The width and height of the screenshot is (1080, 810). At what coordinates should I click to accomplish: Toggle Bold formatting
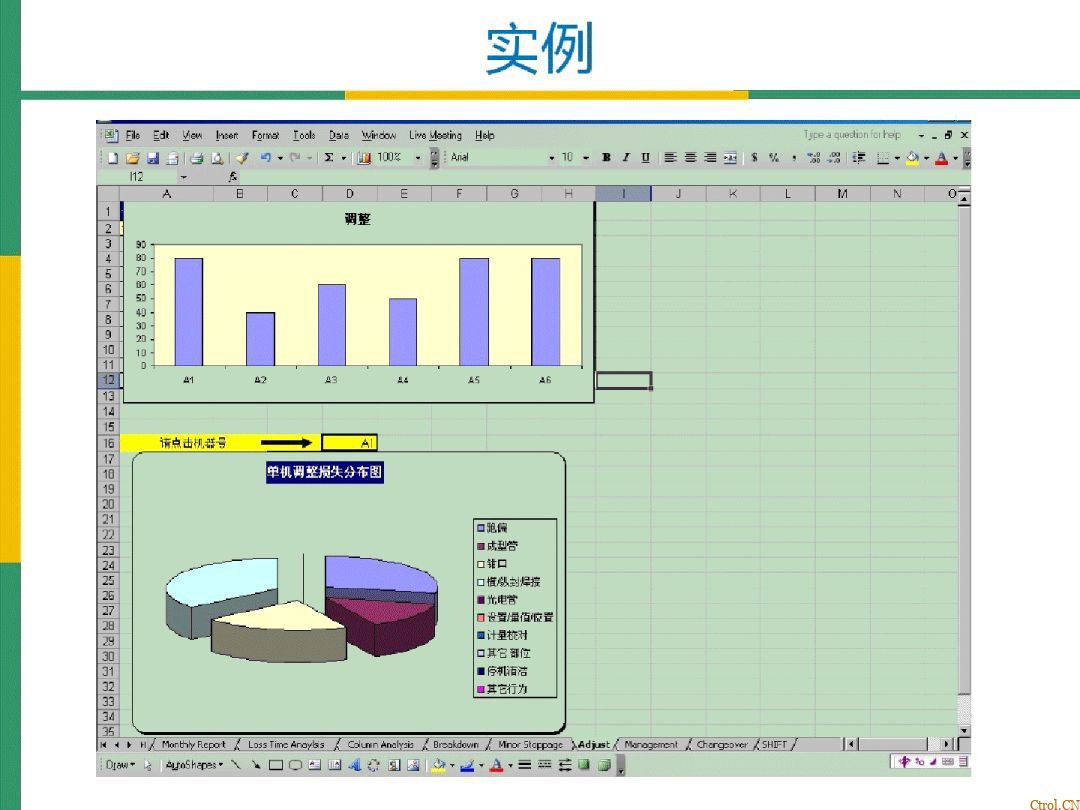pos(606,158)
